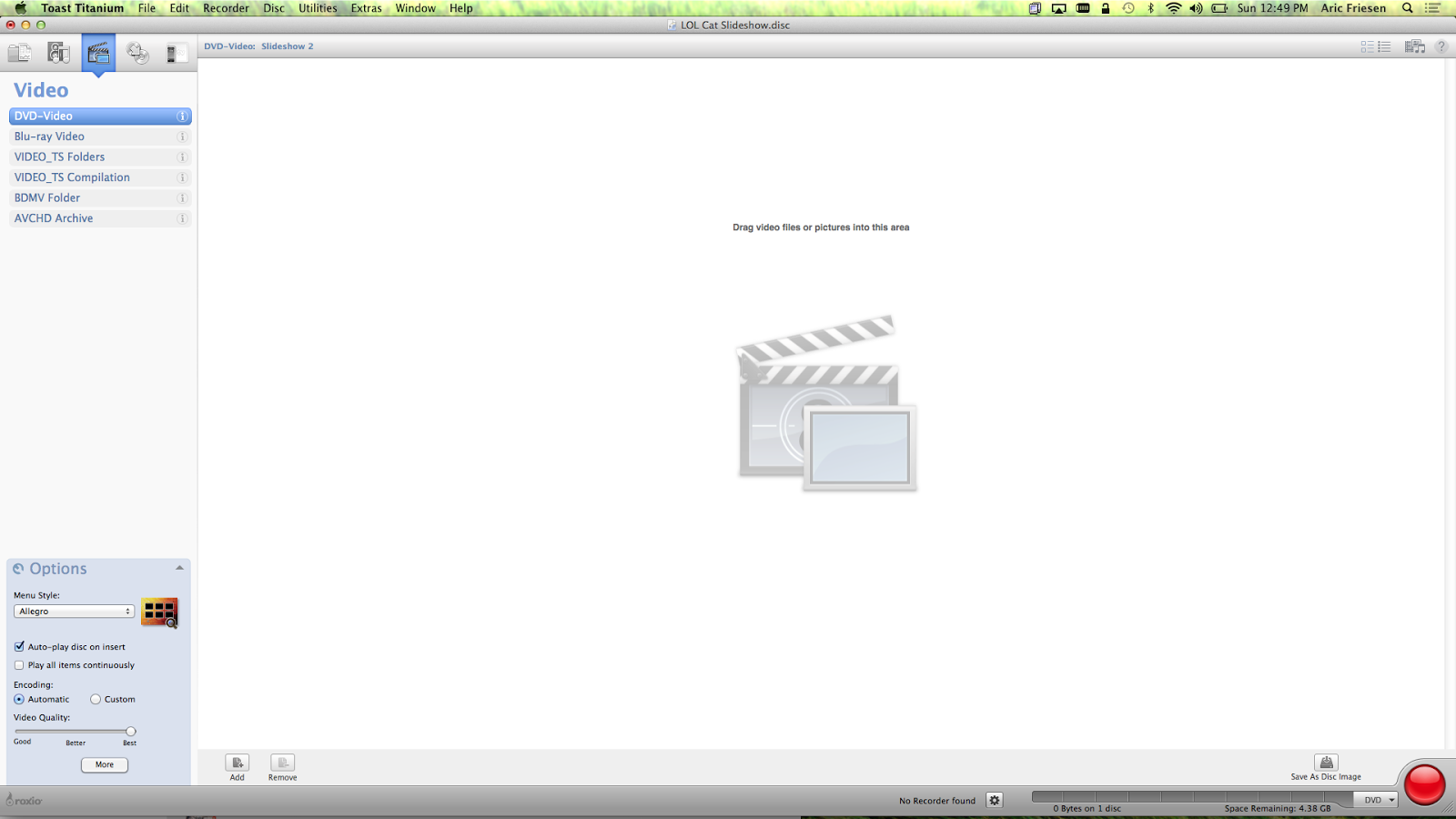Collapse the Options panel triangle
1456x819 pixels.
coord(179,568)
